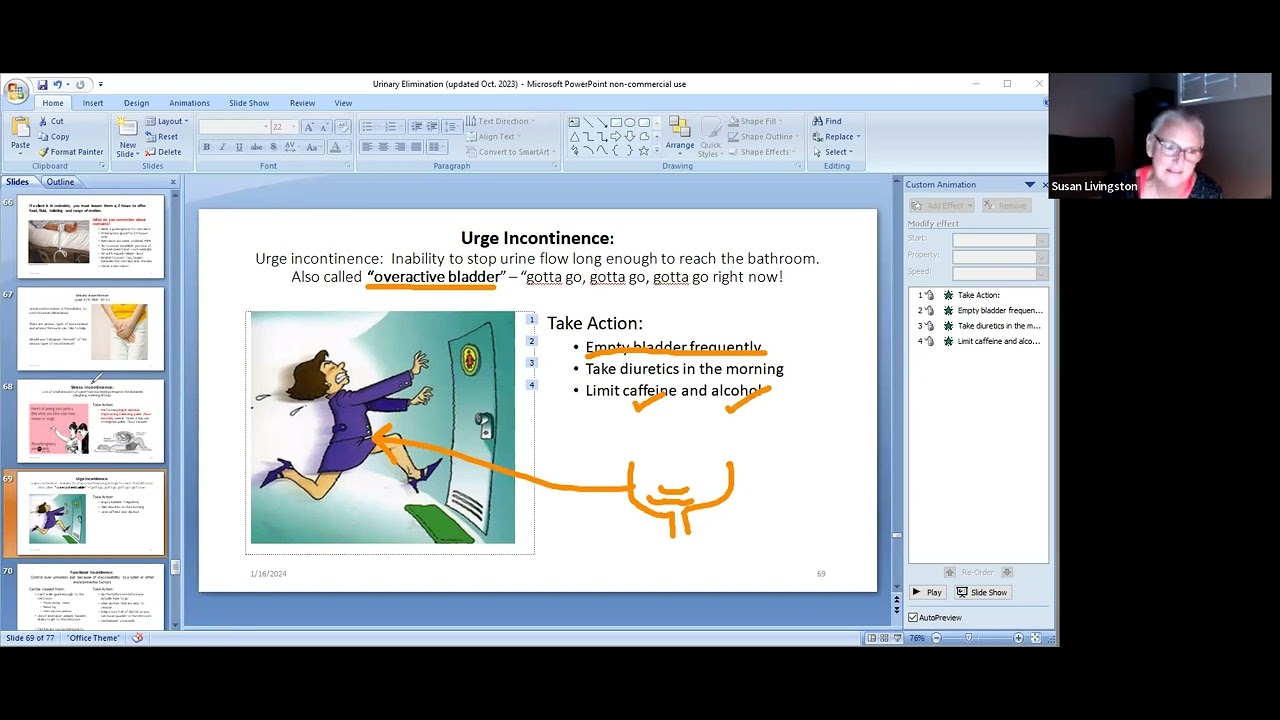Select the text box shape tool
1280x720 pixels.
pos(574,122)
